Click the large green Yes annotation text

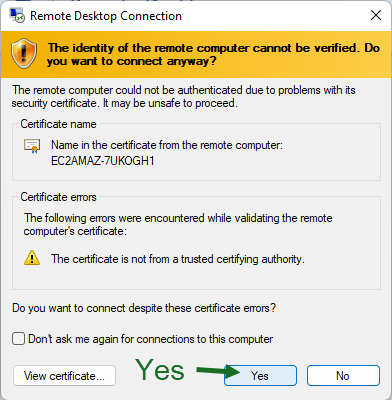click(160, 370)
